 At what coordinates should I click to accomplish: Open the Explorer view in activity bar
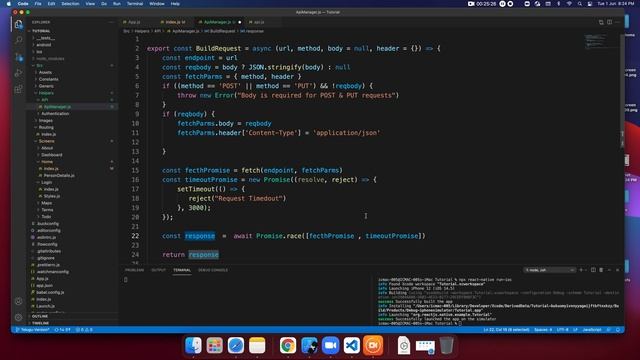(18, 24)
